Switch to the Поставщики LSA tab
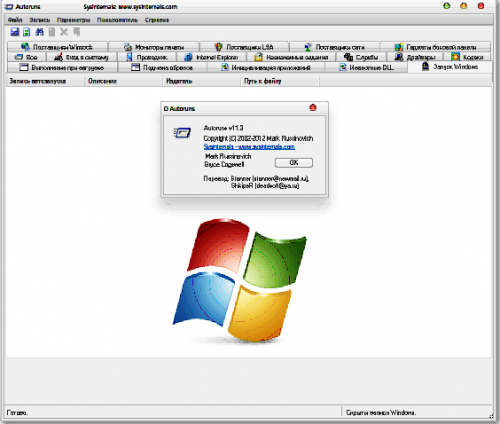The width and height of the screenshot is (500, 424). [244, 47]
